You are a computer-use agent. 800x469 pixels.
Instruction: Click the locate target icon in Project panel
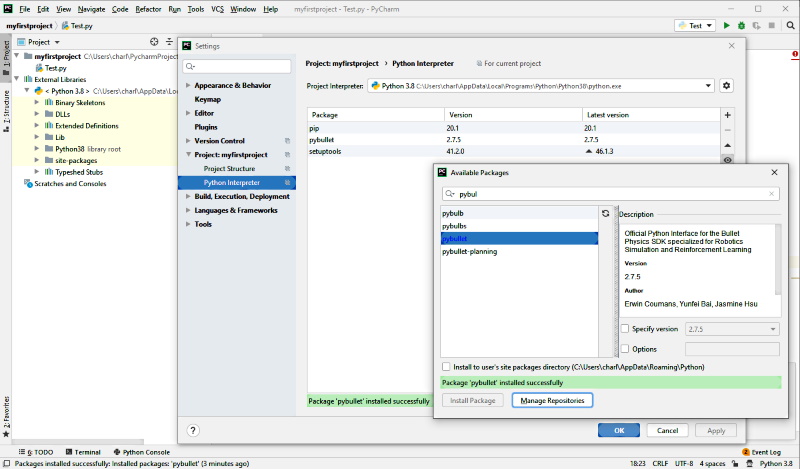click(154, 42)
